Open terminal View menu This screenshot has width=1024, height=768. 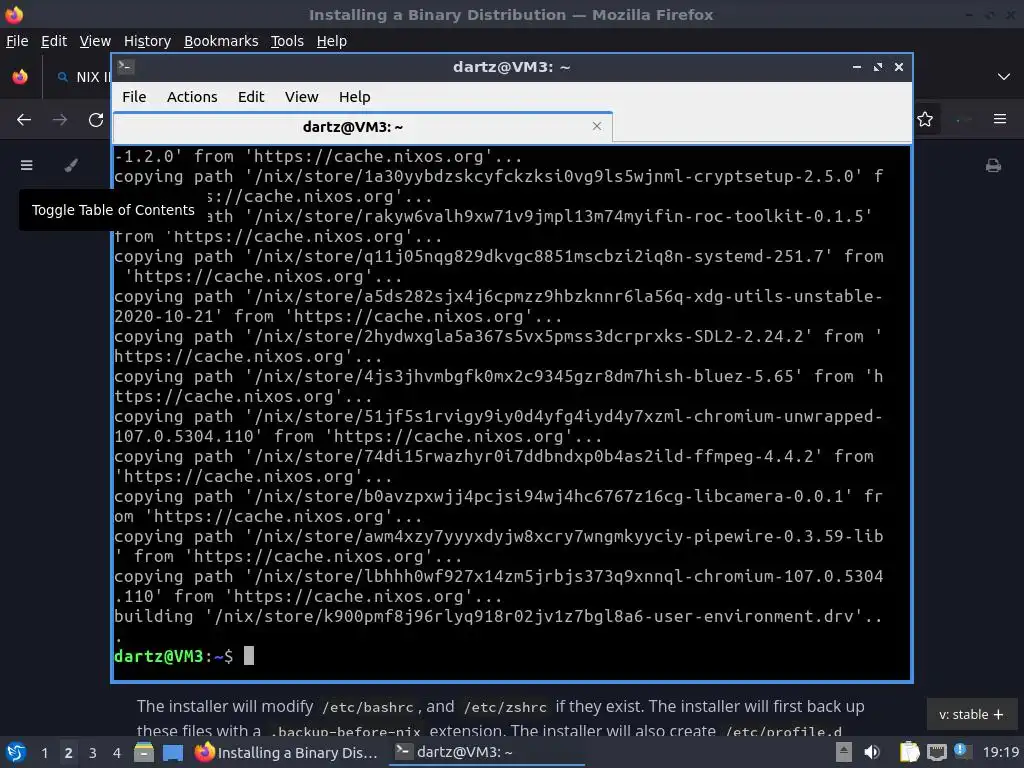tap(301, 97)
